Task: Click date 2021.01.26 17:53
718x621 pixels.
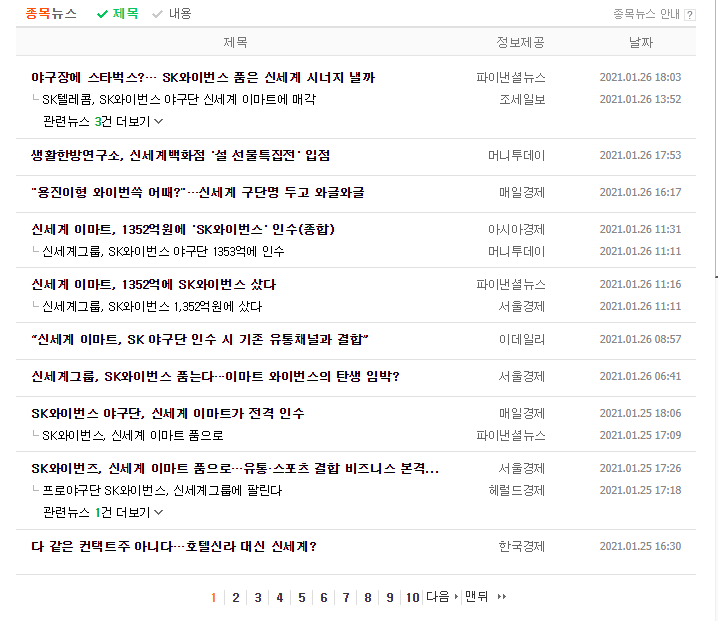Action: point(640,156)
